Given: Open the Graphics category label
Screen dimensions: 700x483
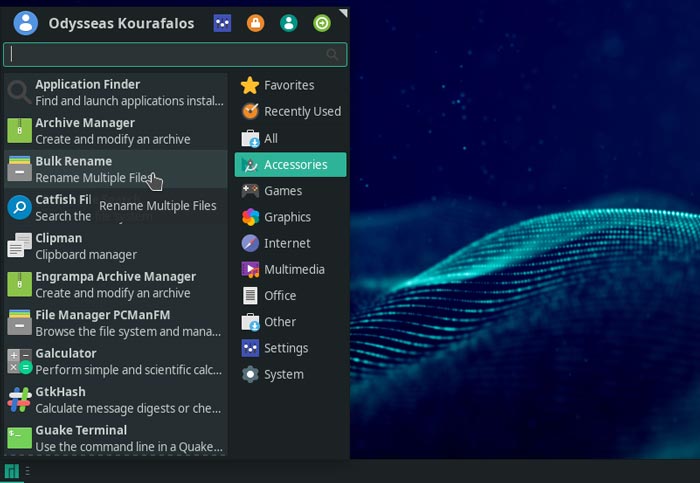Looking at the screenshot, I should click(287, 217).
